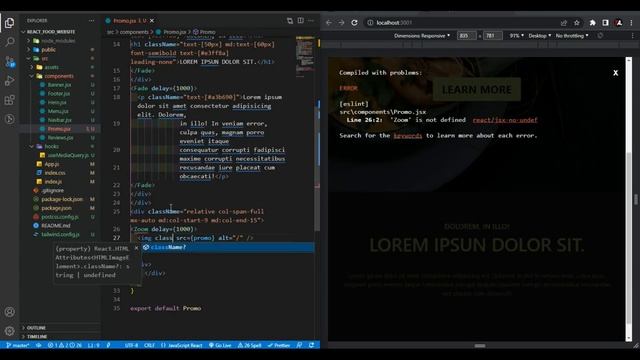
Task: Click the share page icon in address bar
Action: (x=564, y=23)
